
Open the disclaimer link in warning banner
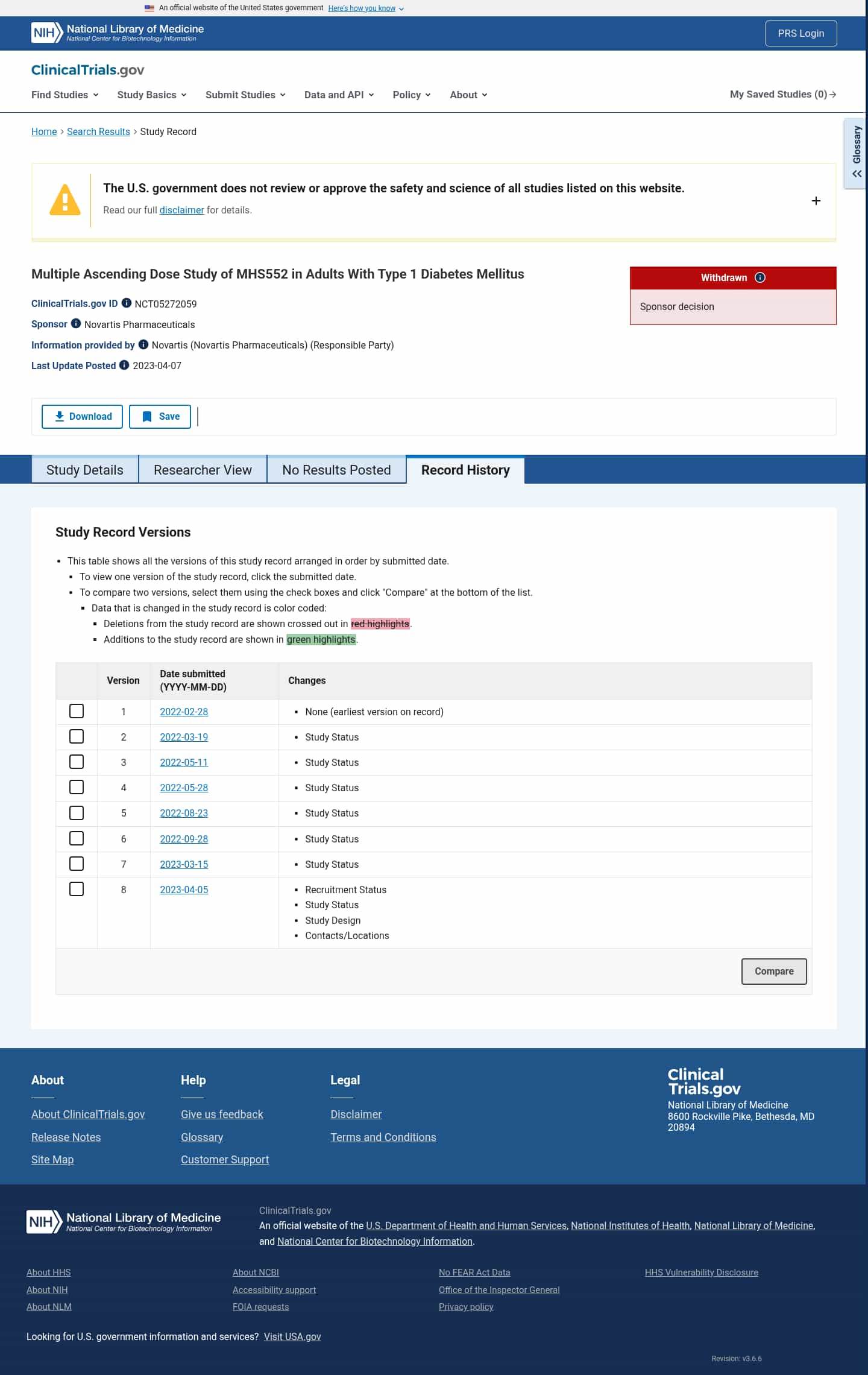click(x=181, y=210)
